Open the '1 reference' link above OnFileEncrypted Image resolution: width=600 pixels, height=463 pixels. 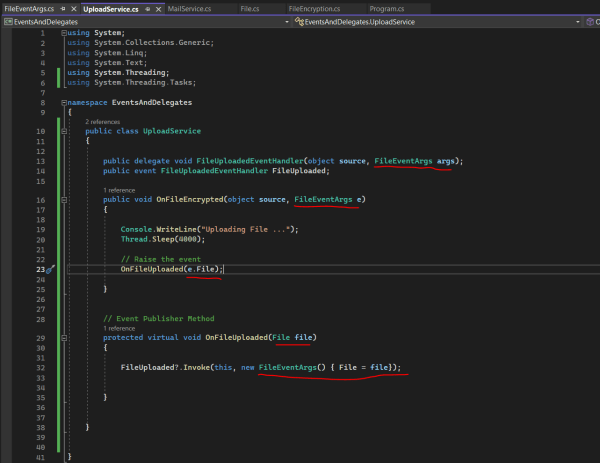(119, 190)
